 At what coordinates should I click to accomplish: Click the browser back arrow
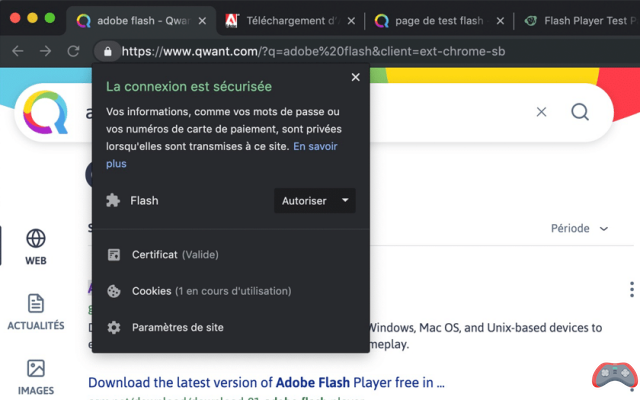18,51
